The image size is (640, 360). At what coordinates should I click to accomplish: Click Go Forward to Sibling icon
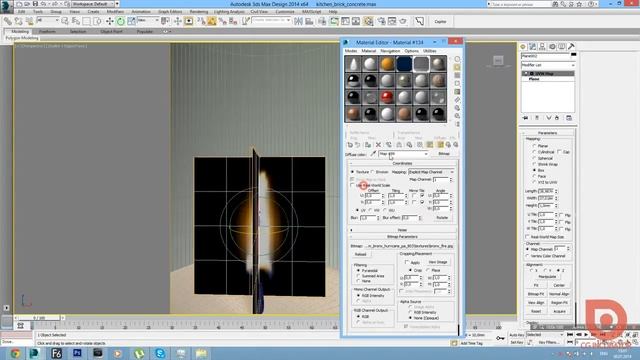point(456,145)
